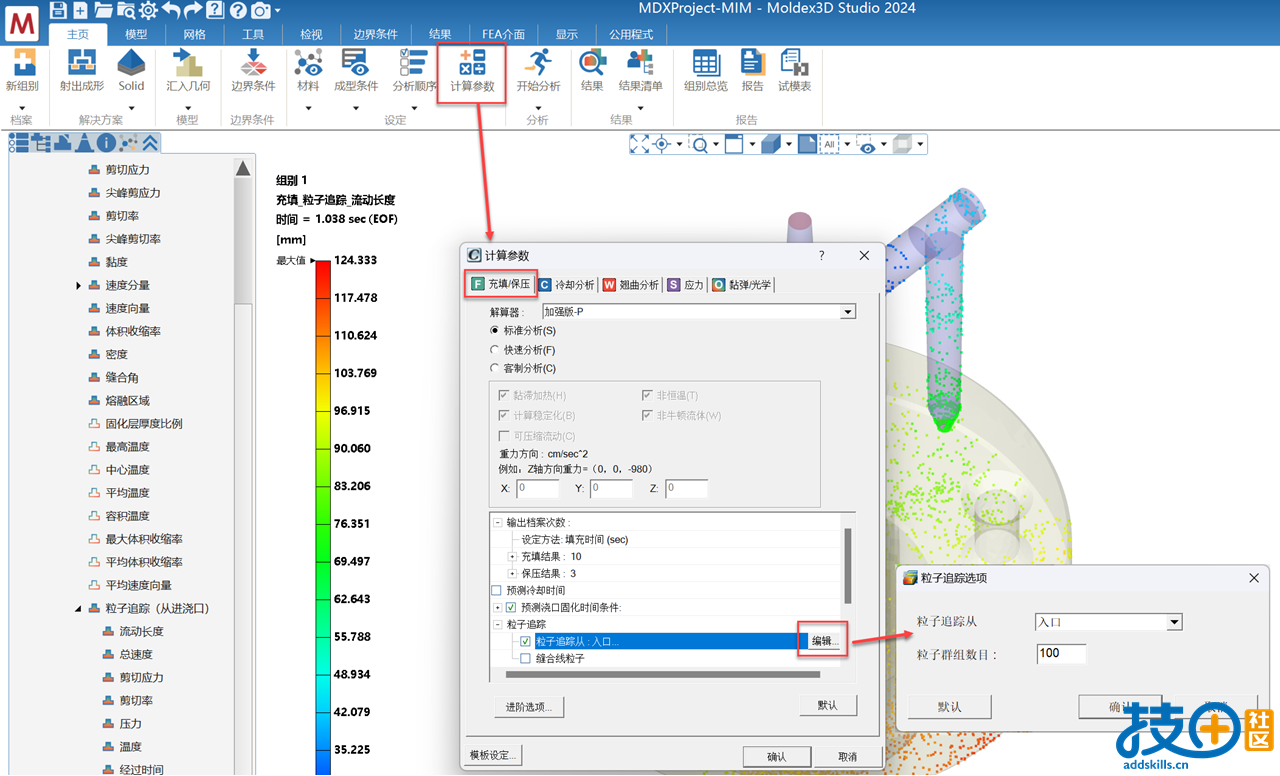Click the 默认 button in the 计算参数 dialog
This screenshot has width=1280, height=776.
(x=828, y=705)
